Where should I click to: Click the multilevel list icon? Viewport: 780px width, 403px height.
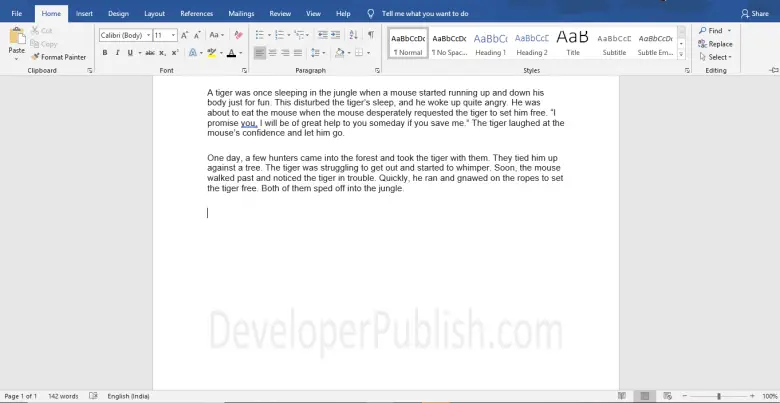point(298,35)
